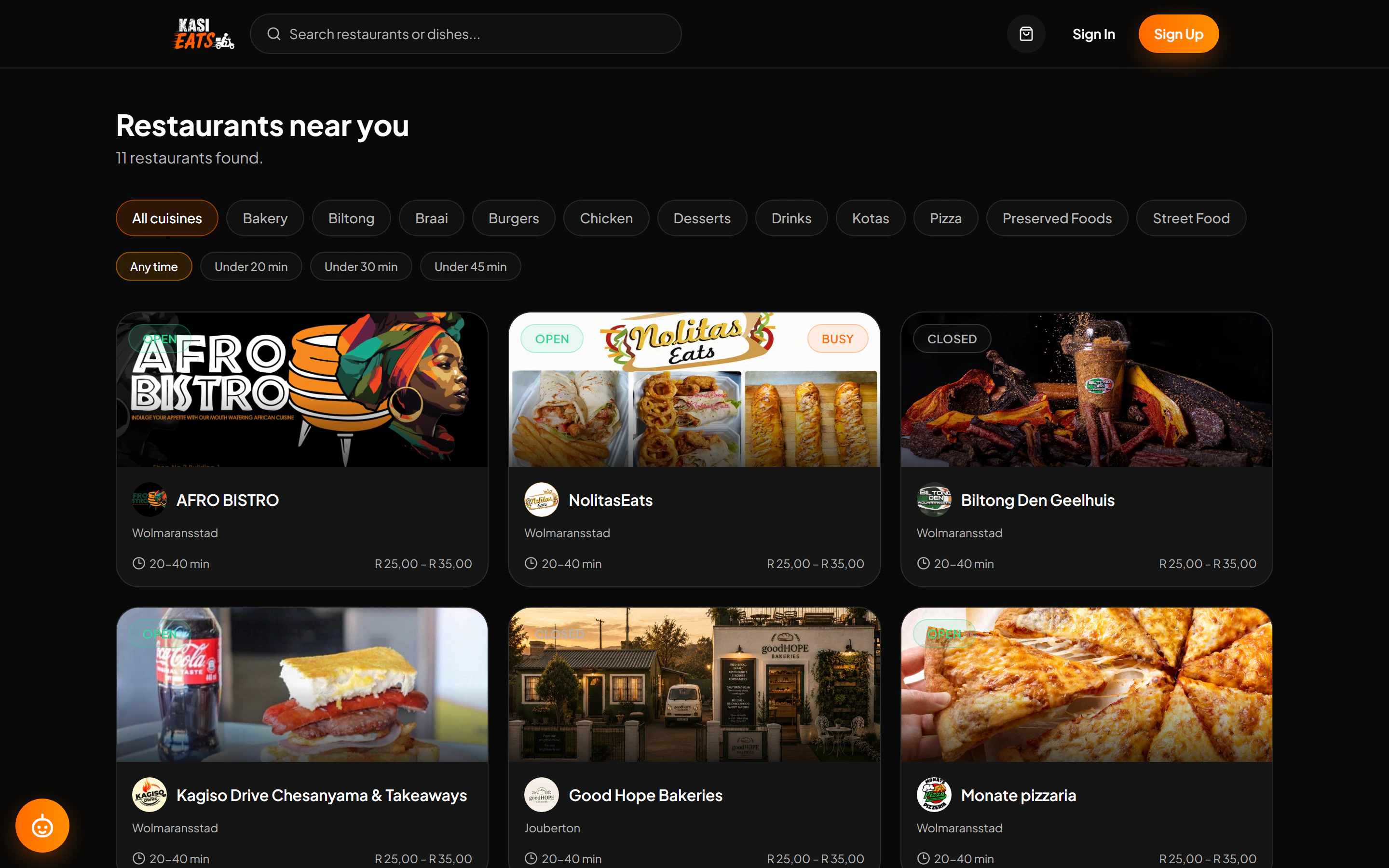The image size is (1389, 868).
Task: Select the All cuisines filter chip
Action: [167, 218]
